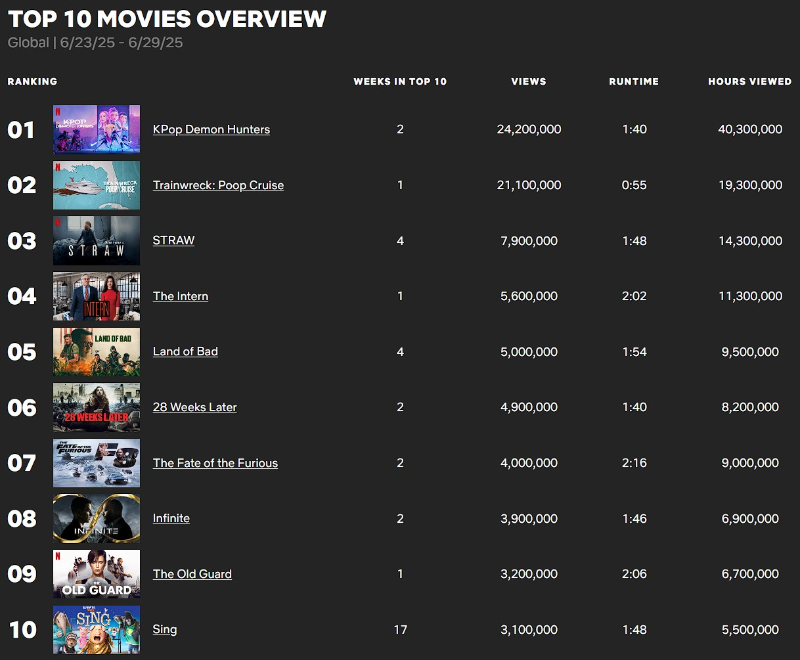Select the 4,900,000 views value
This screenshot has width=800, height=660.
point(529,407)
